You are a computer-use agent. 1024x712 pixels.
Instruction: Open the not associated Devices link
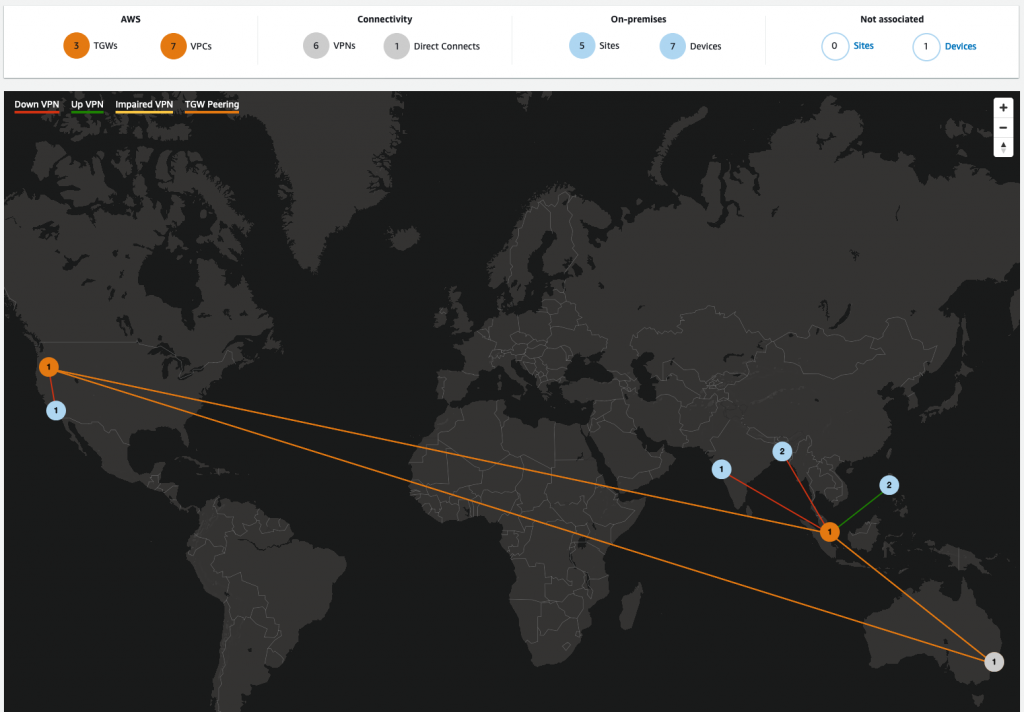(960, 46)
